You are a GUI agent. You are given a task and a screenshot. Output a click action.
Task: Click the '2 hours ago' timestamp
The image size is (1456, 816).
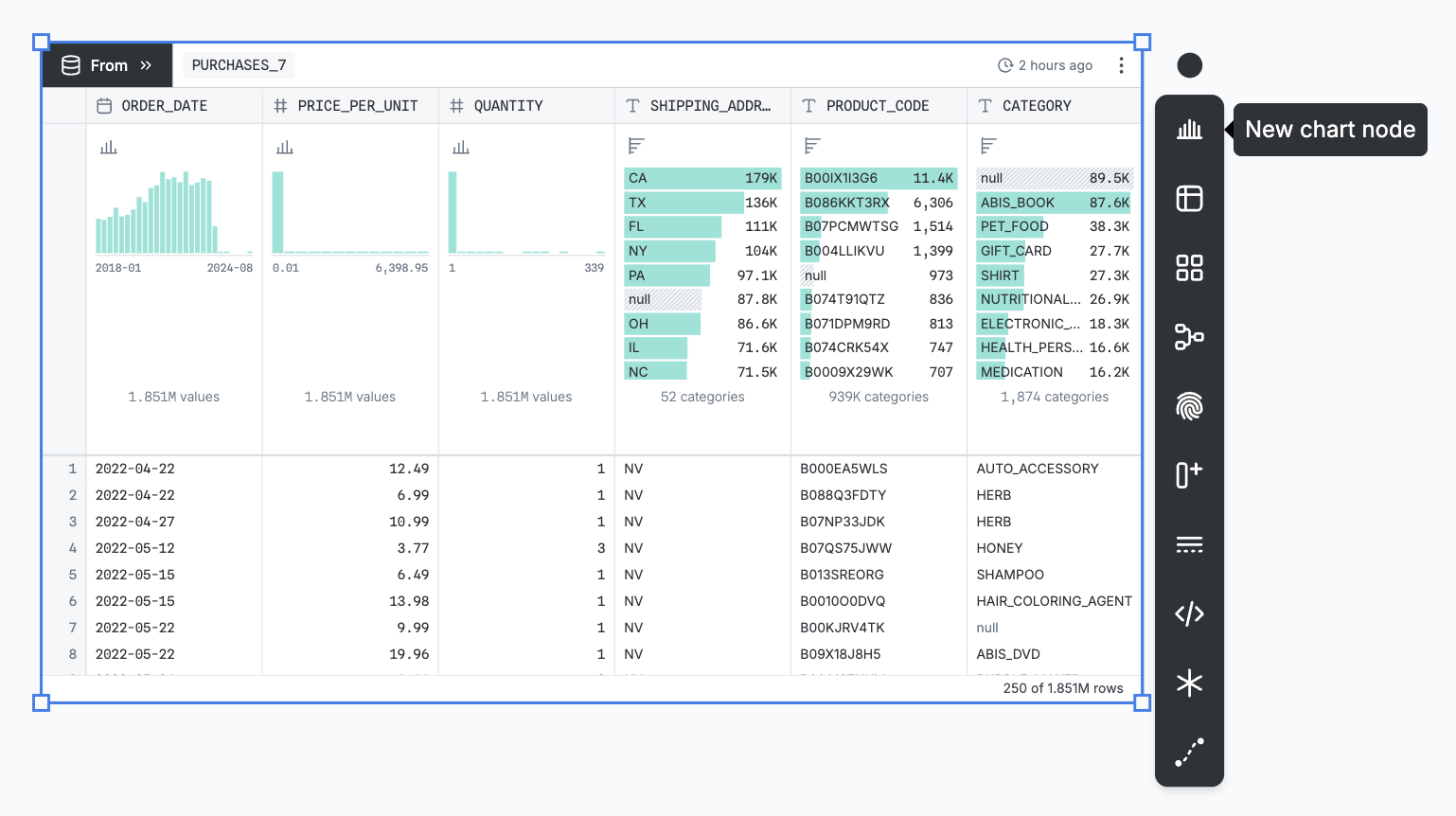pyautogui.click(x=1044, y=64)
